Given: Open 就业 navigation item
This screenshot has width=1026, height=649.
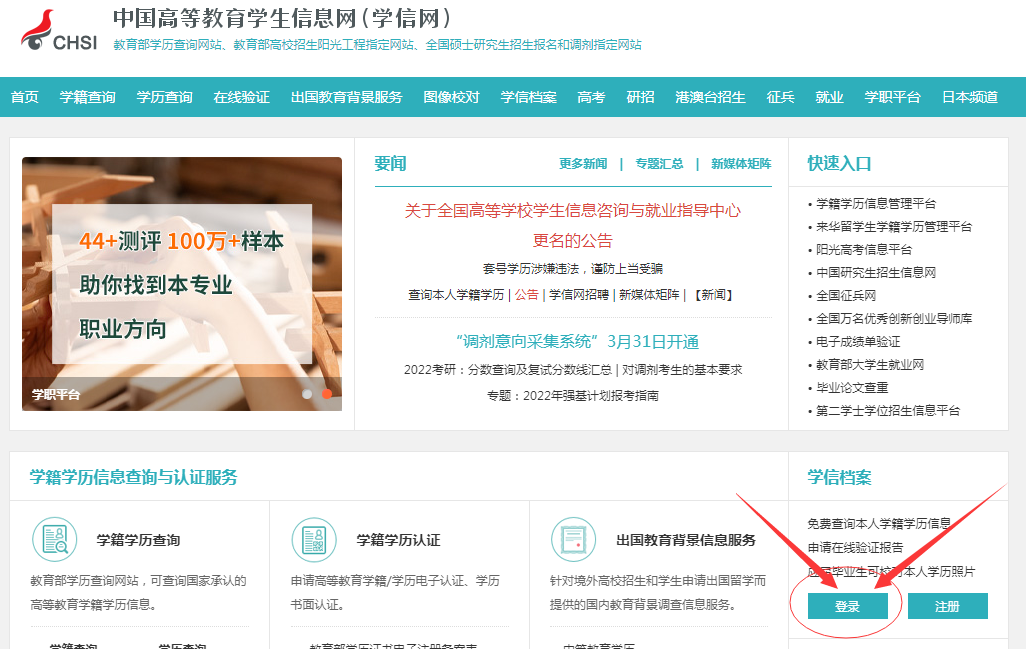Looking at the screenshot, I should pos(829,97).
